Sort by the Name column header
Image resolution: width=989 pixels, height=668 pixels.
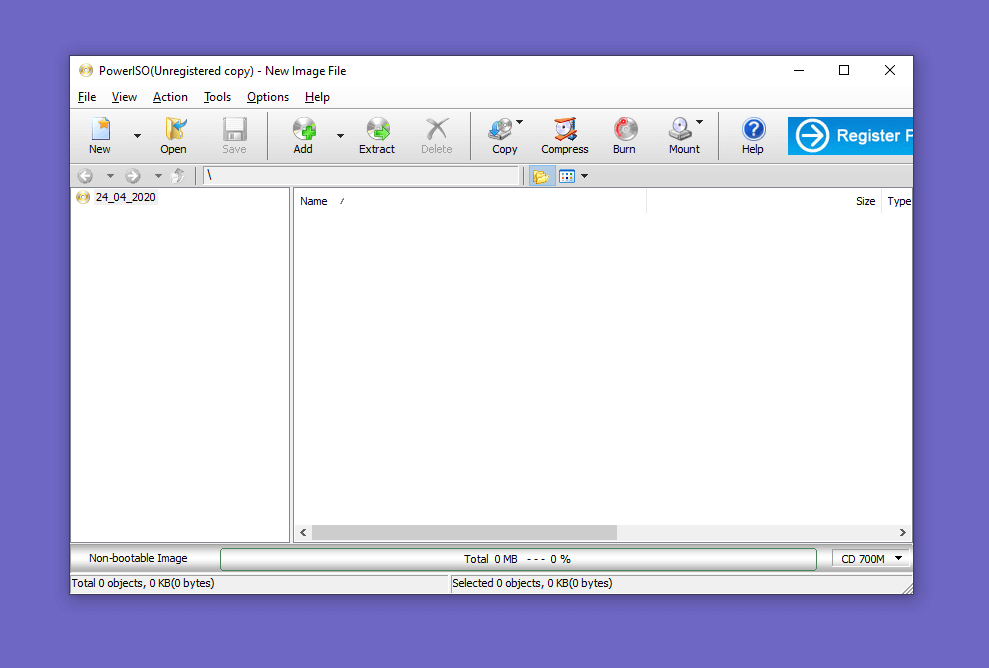pos(470,201)
